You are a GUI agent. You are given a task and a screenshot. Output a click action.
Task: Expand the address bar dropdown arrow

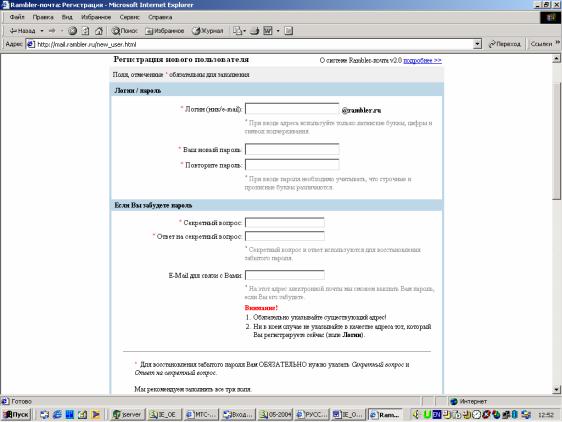click(477, 44)
